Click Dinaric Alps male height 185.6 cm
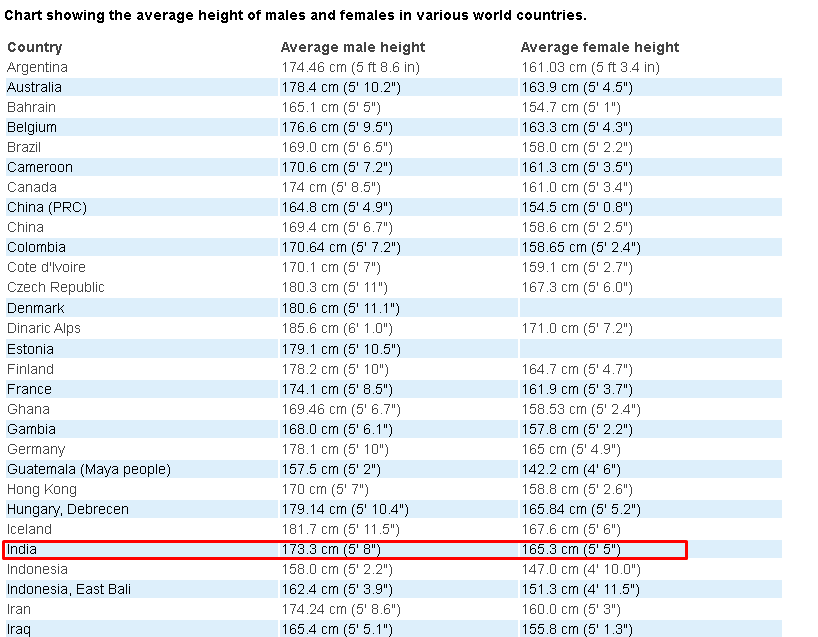Screen dimensions: 818x637 pos(337,328)
